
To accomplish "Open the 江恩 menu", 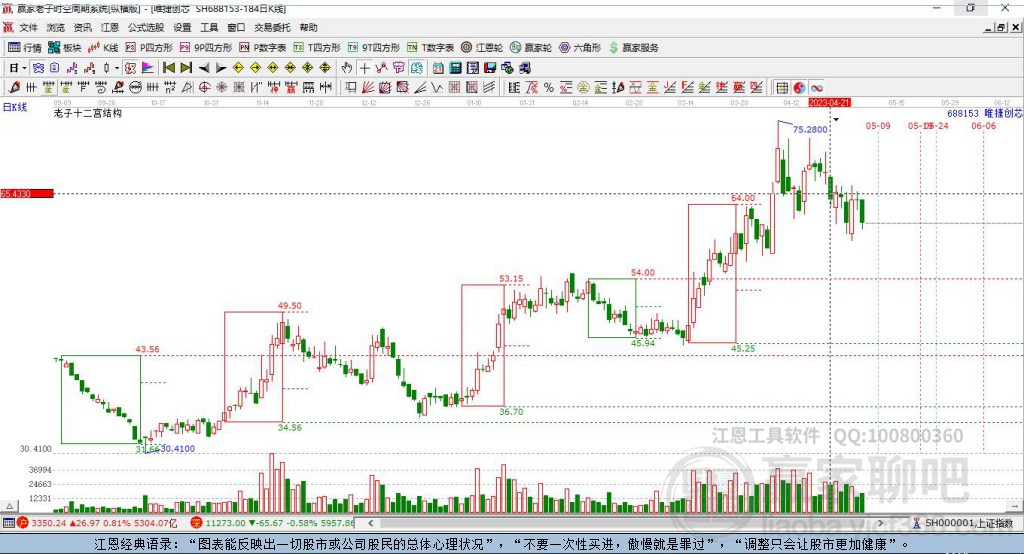I will click(110, 27).
